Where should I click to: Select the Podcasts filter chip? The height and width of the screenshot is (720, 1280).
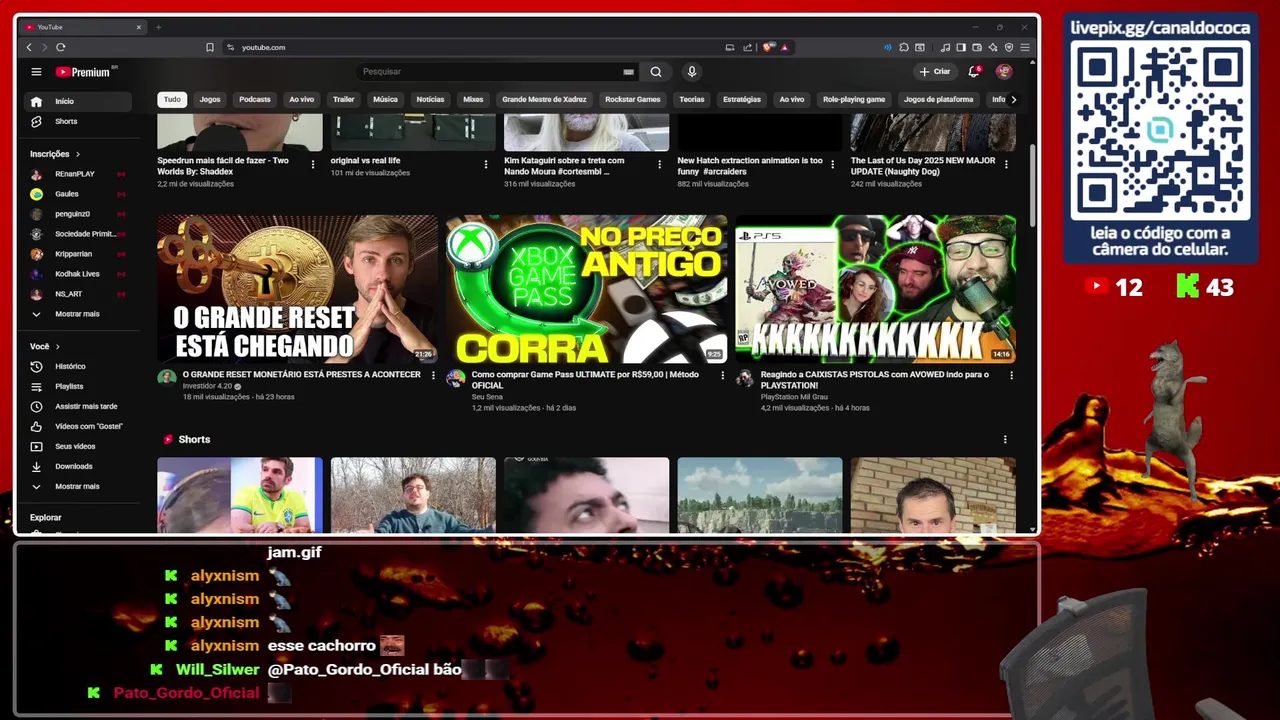(x=255, y=99)
